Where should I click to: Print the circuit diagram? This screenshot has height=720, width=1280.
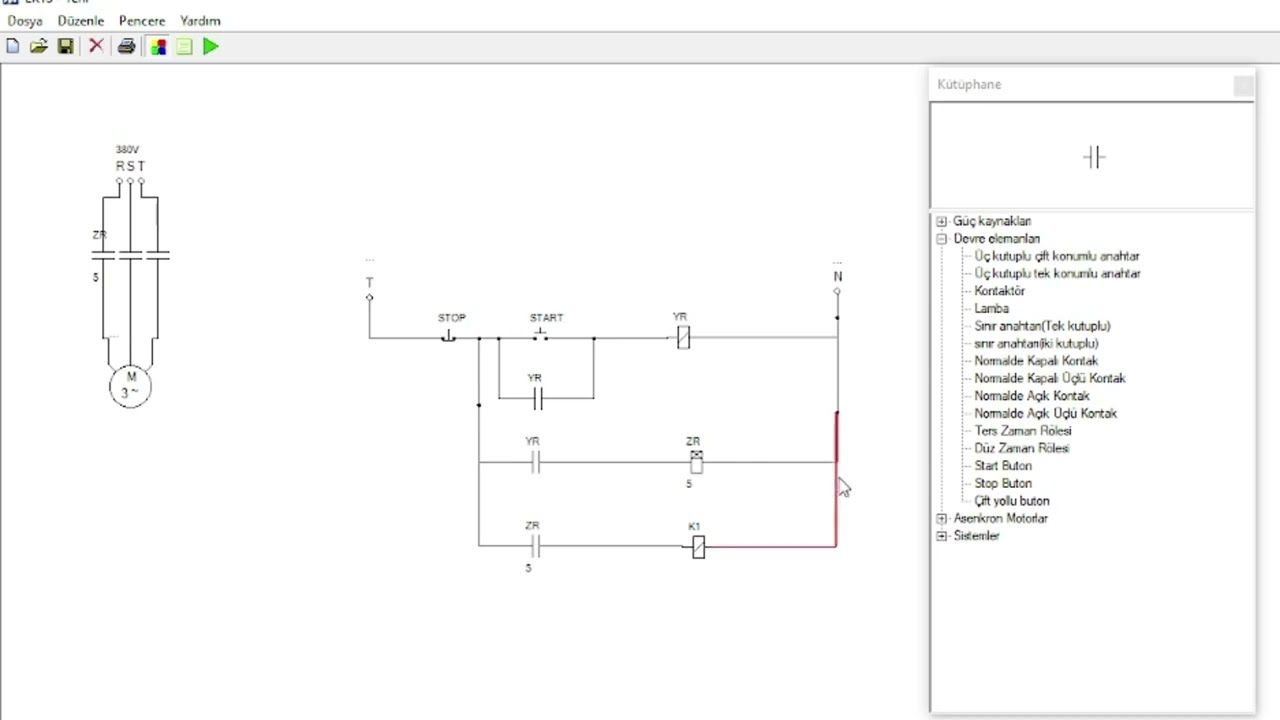[x=126, y=46]
